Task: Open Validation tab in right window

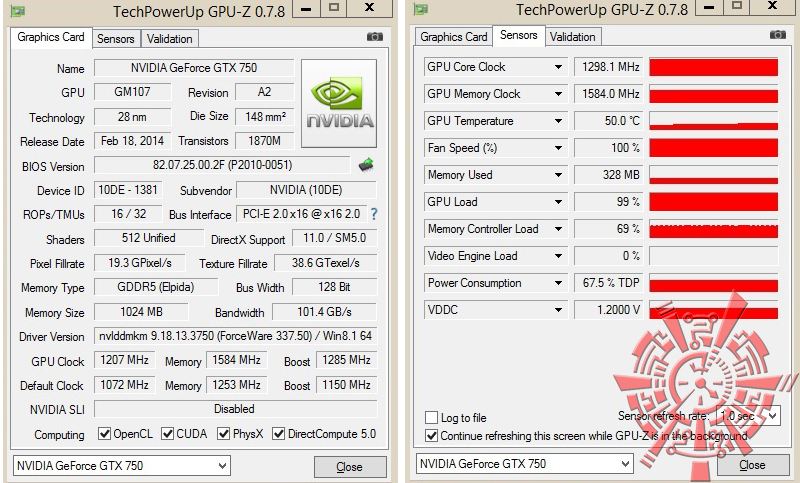Action: click(x=572, y=37)
